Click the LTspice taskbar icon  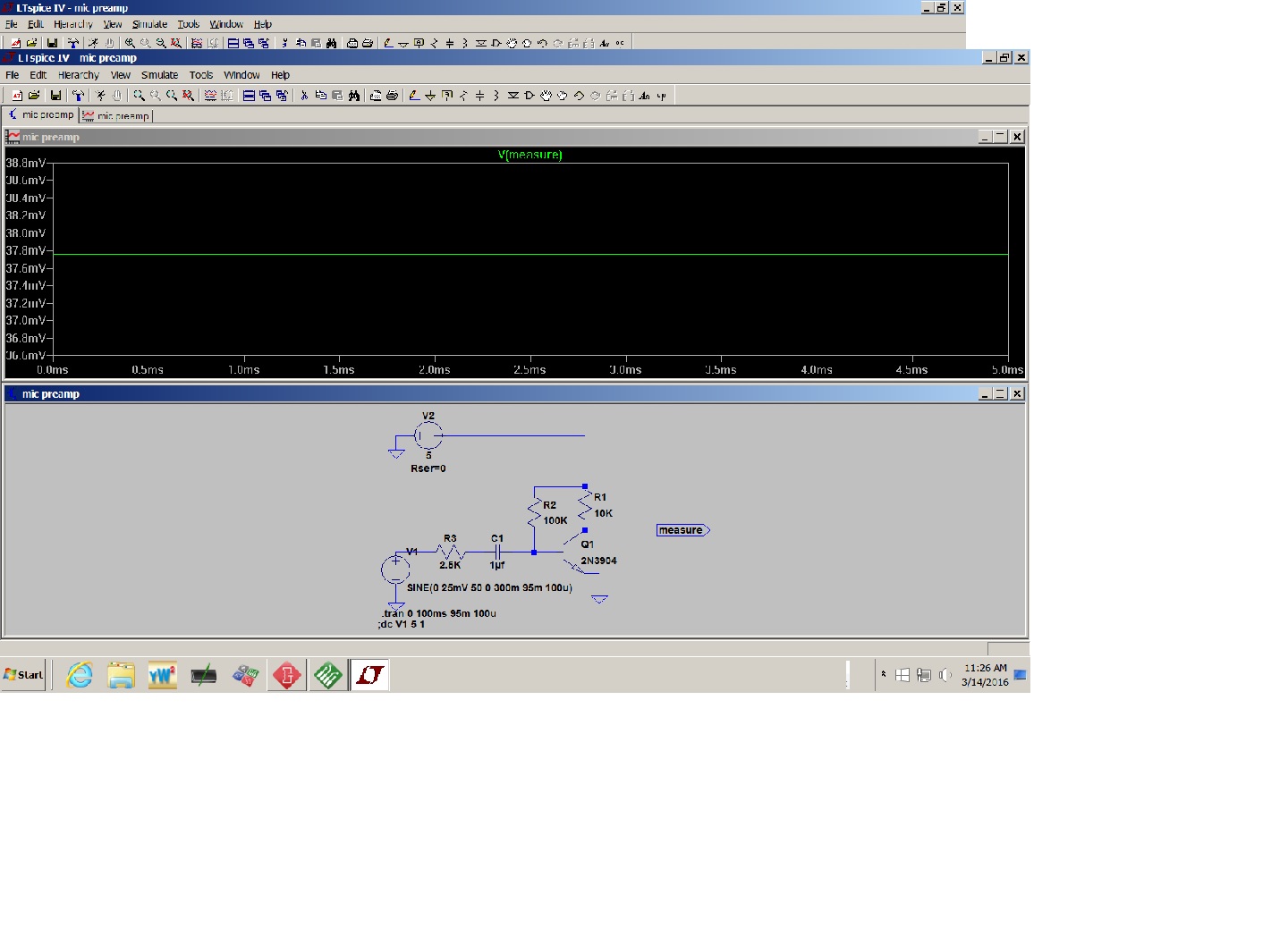click(x=369, y=675)
